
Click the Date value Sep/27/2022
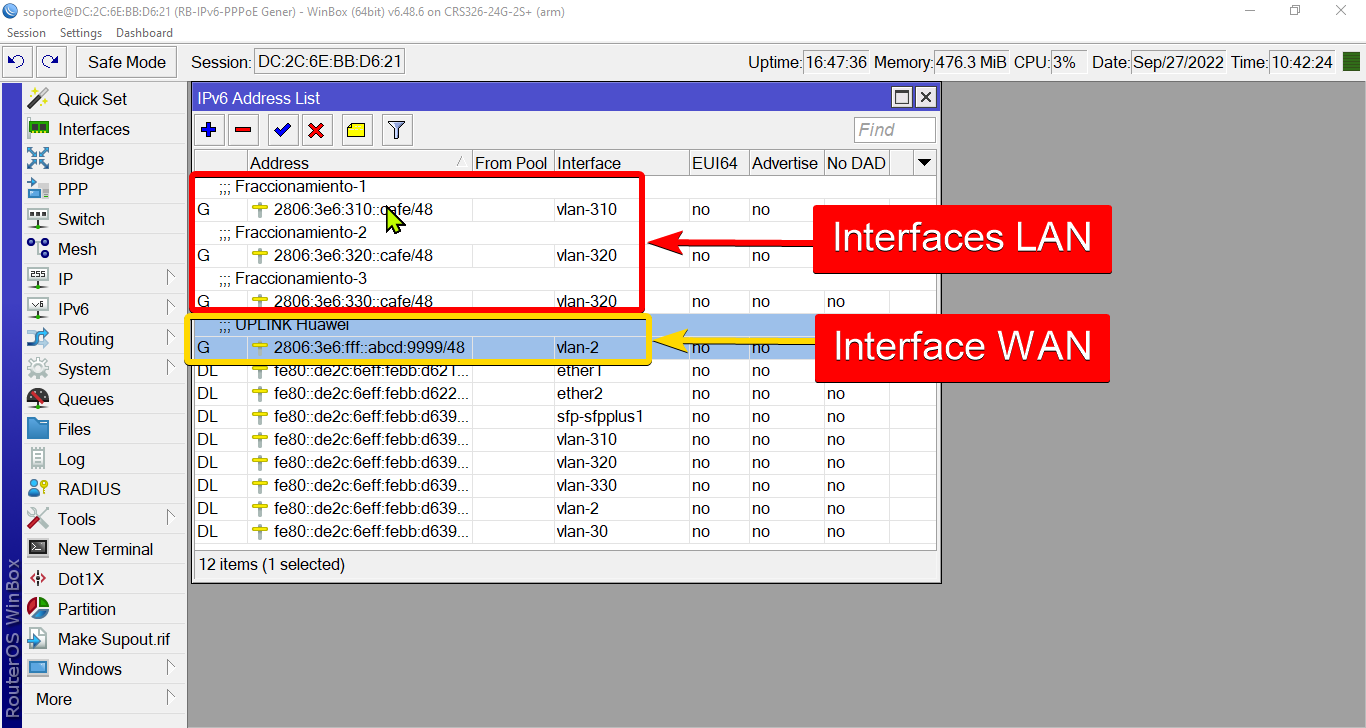1178,62
